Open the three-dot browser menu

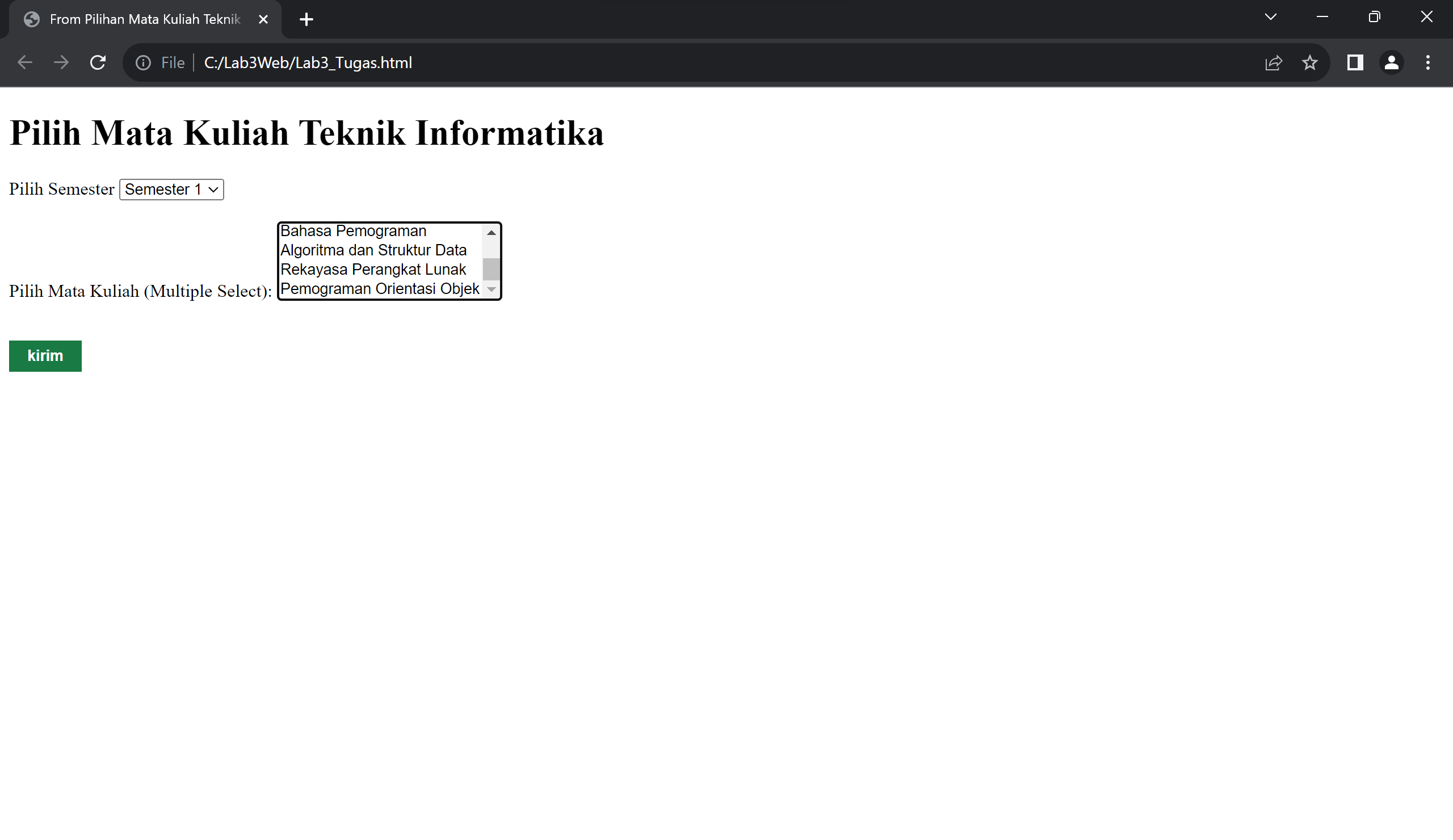tap(1427, 62)
